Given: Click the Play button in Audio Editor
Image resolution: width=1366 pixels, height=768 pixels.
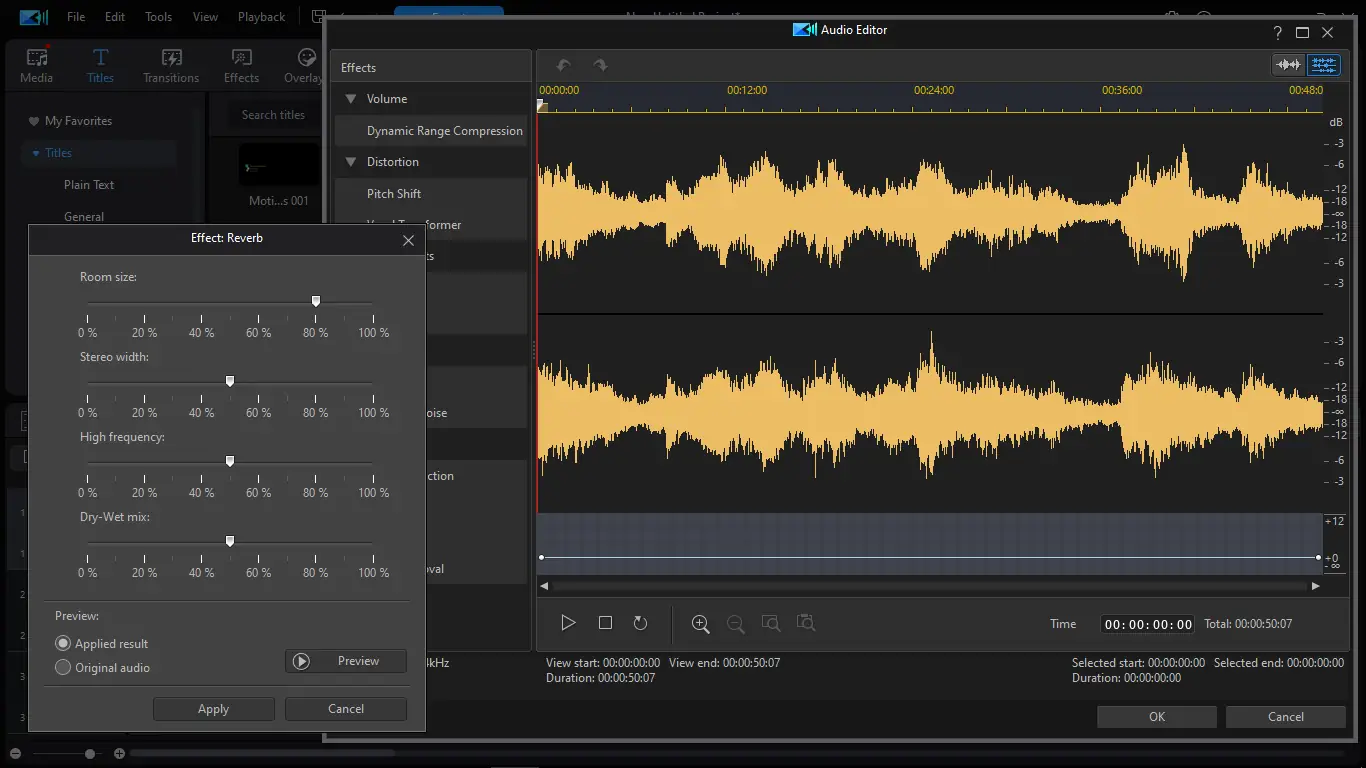Looking at the screenshot, I should point(568,623).
